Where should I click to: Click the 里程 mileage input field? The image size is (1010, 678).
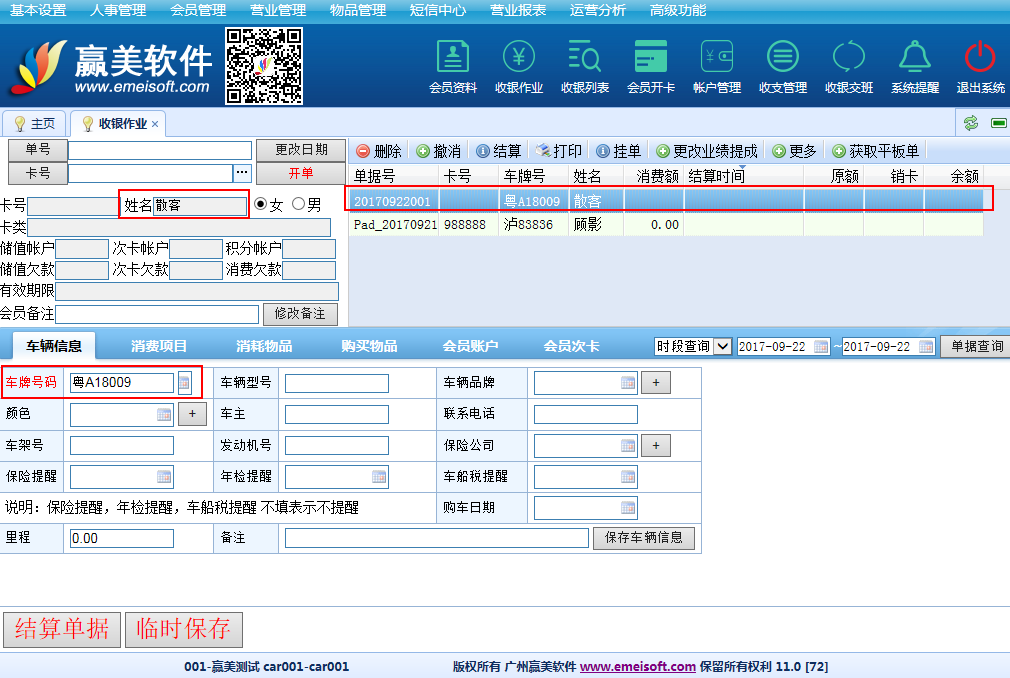pos(121,538)
